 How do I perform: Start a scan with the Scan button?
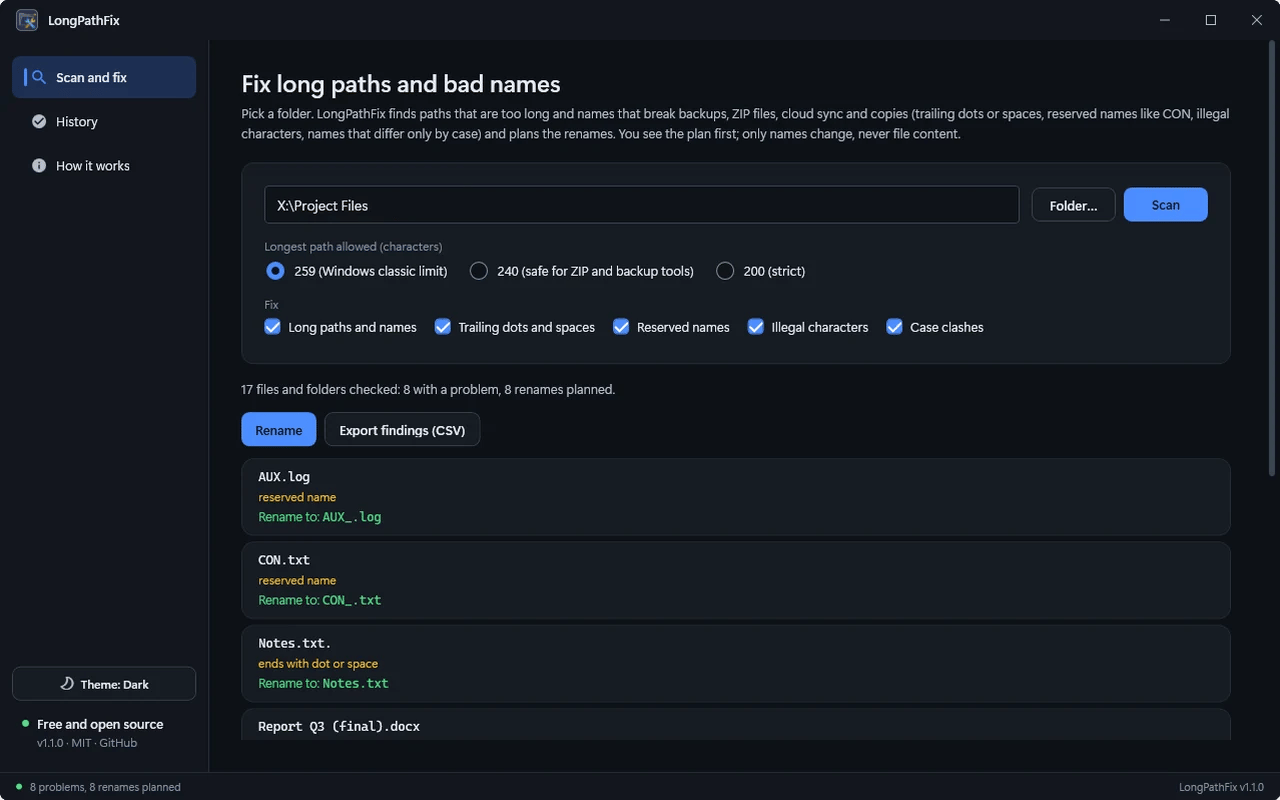coord(1165,205)
